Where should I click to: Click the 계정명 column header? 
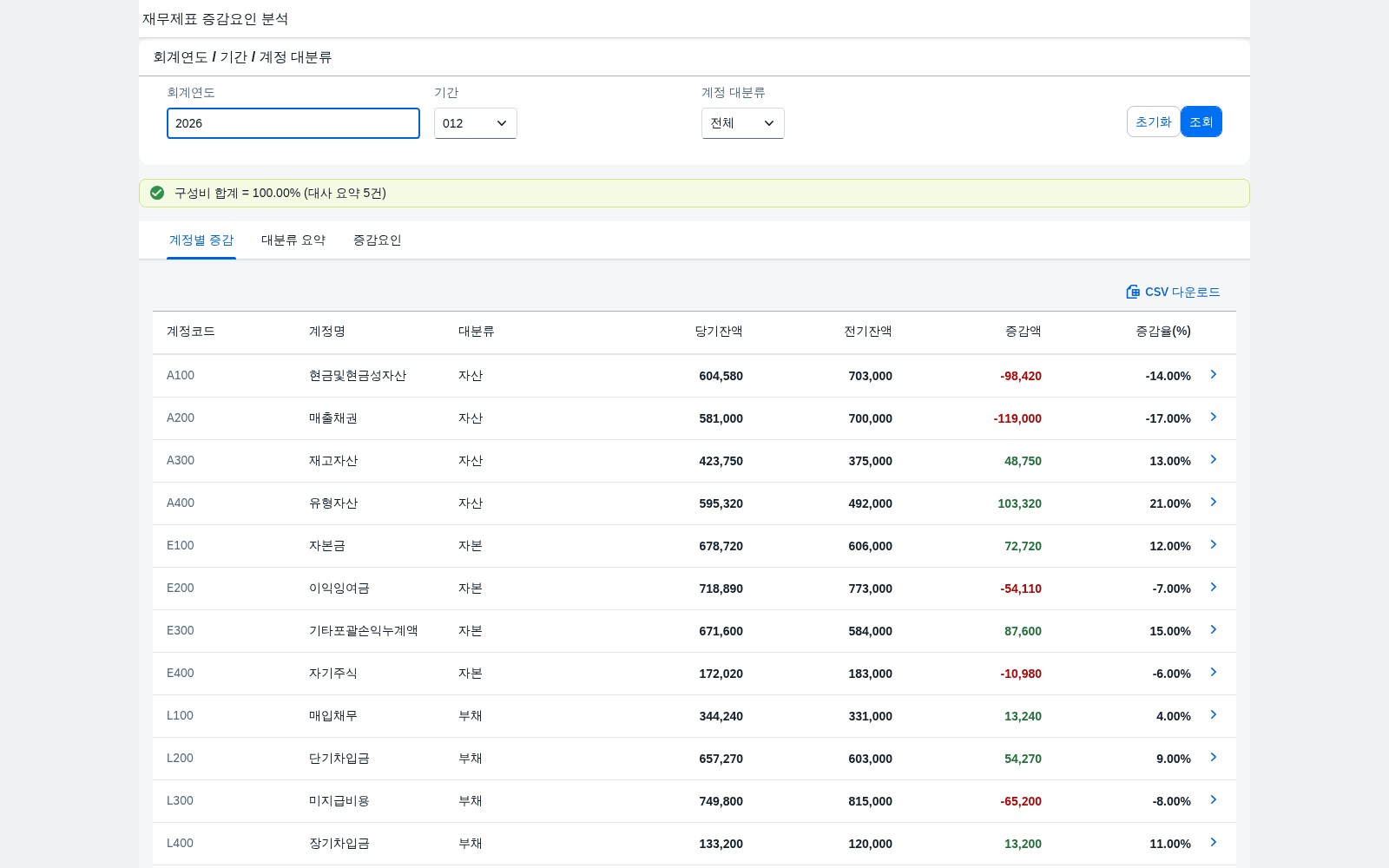coord(327,332)
